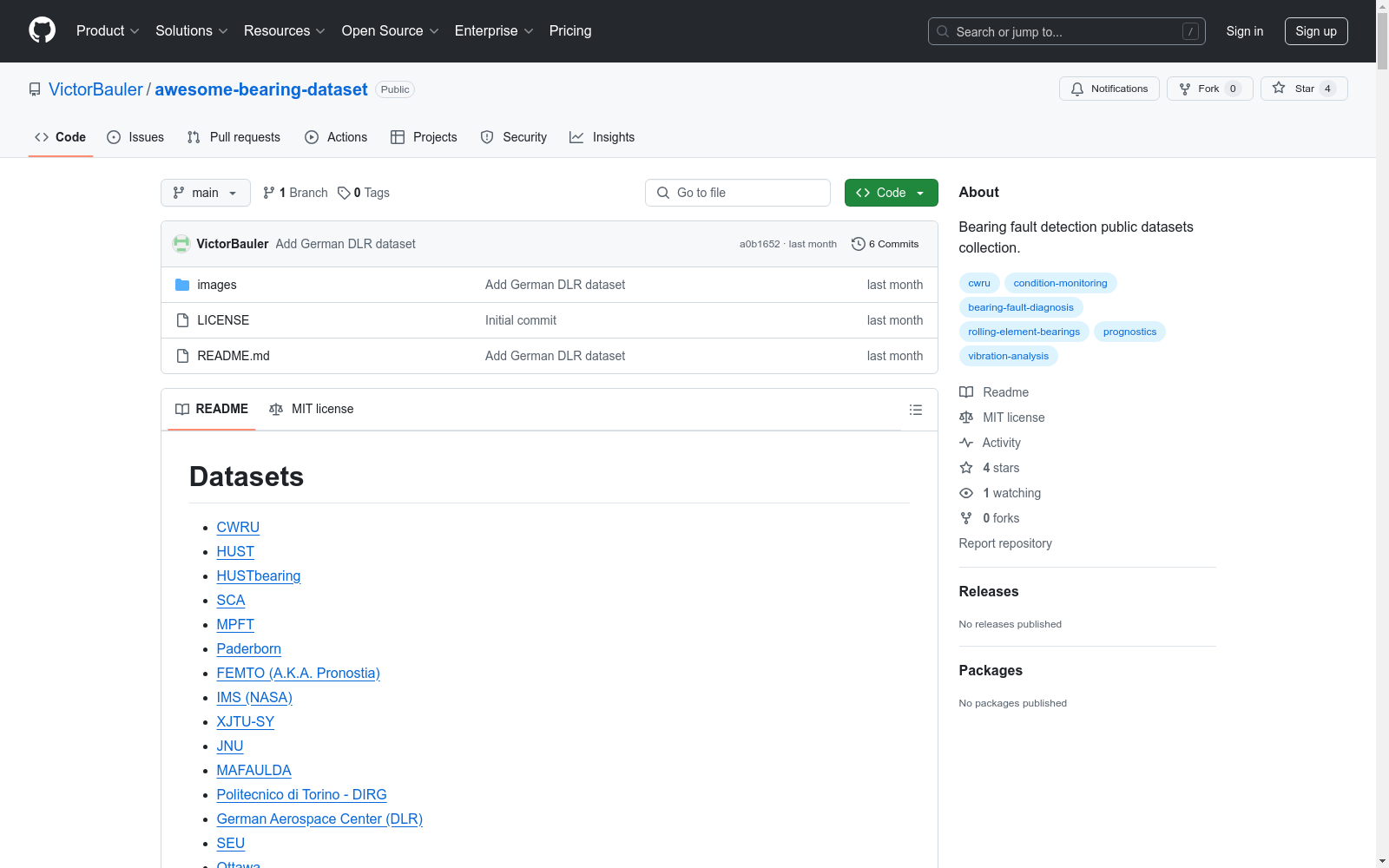Select the condition-monitoring topic tag
The image size is (1389, 868).
1060,283
